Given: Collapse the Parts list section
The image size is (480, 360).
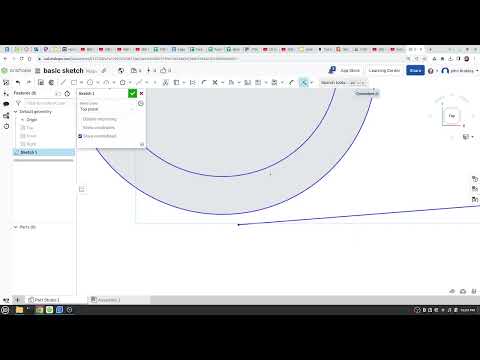Looking at the screenshot, I should [15, 227].
